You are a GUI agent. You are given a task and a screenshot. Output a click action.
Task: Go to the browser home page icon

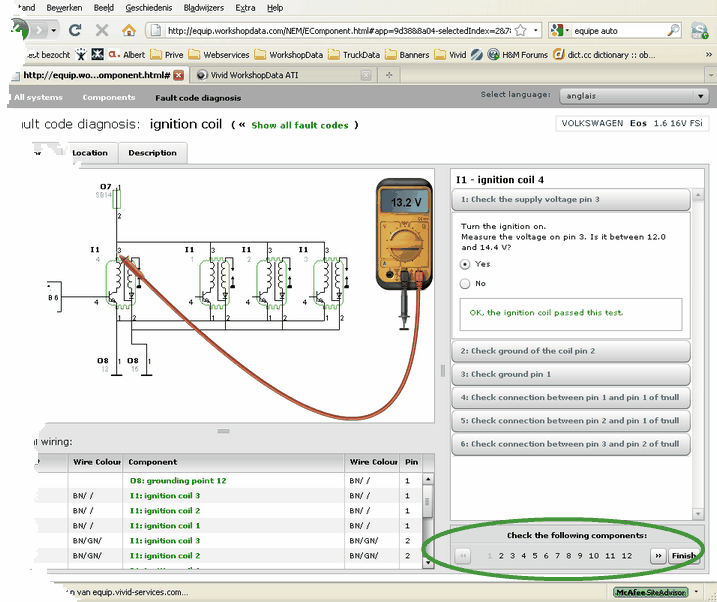tap(129, 31)
